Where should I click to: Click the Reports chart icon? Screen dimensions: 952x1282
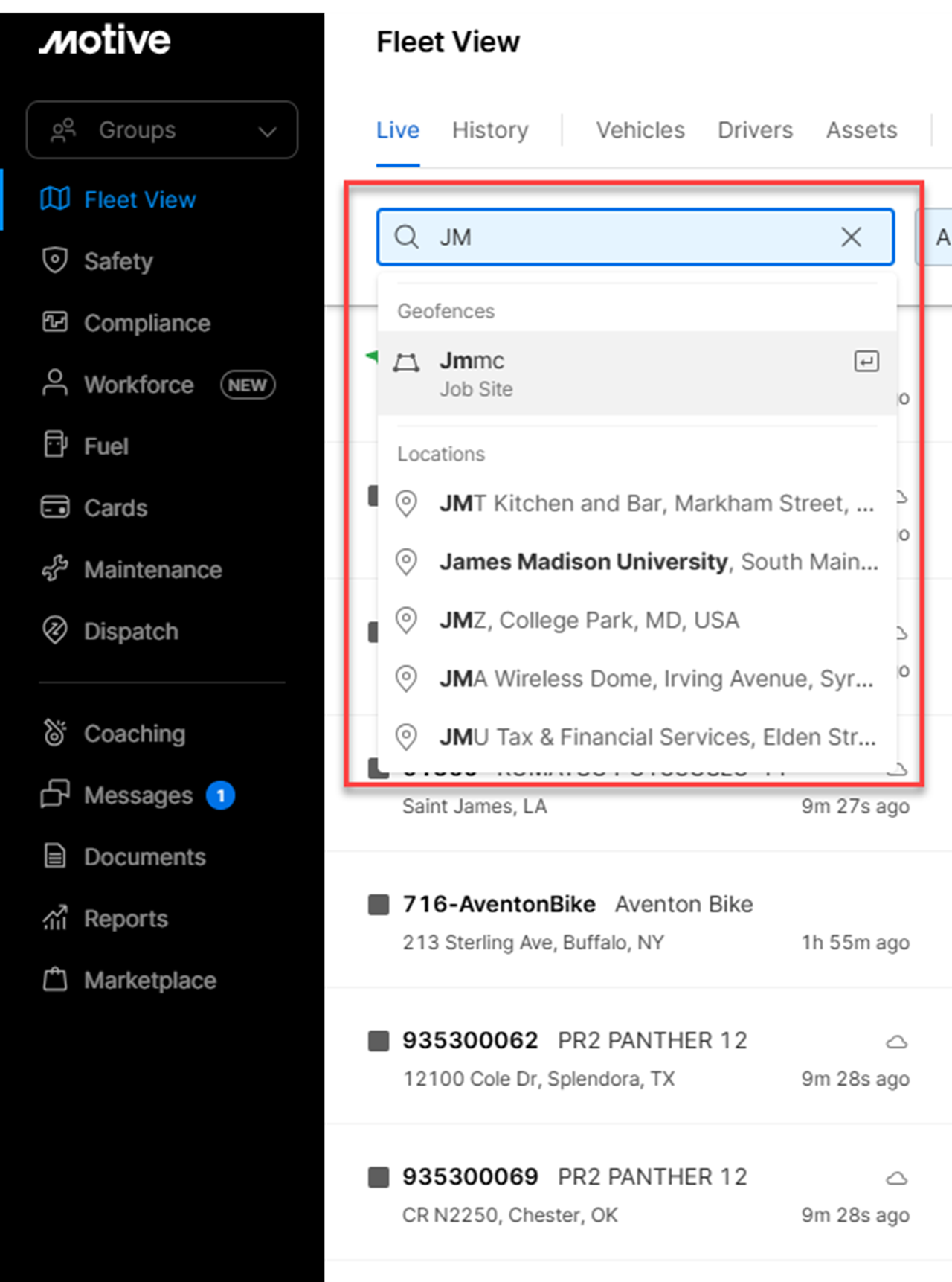(55, 918)
